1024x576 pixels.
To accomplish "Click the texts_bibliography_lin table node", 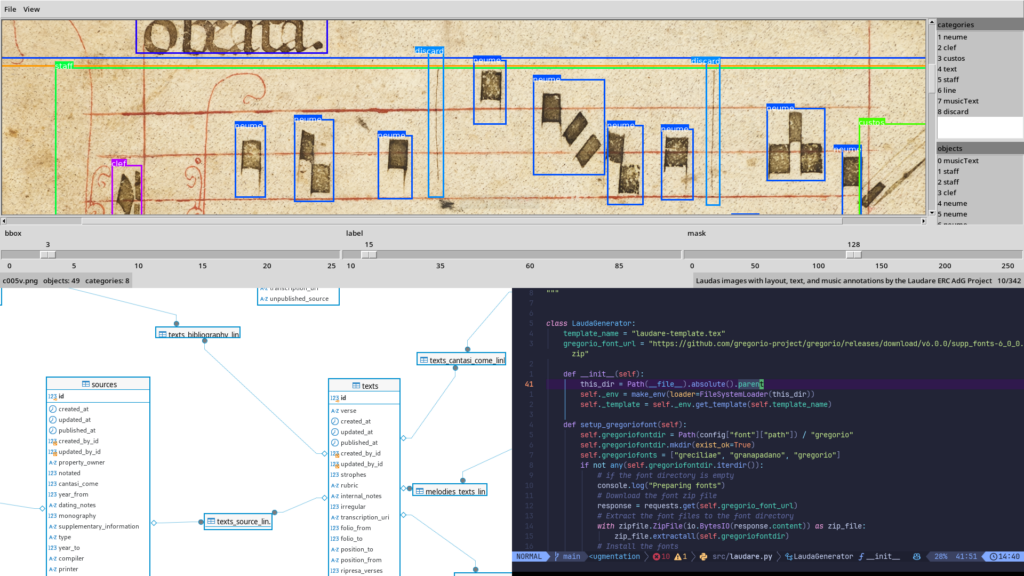I will (198, 333).
